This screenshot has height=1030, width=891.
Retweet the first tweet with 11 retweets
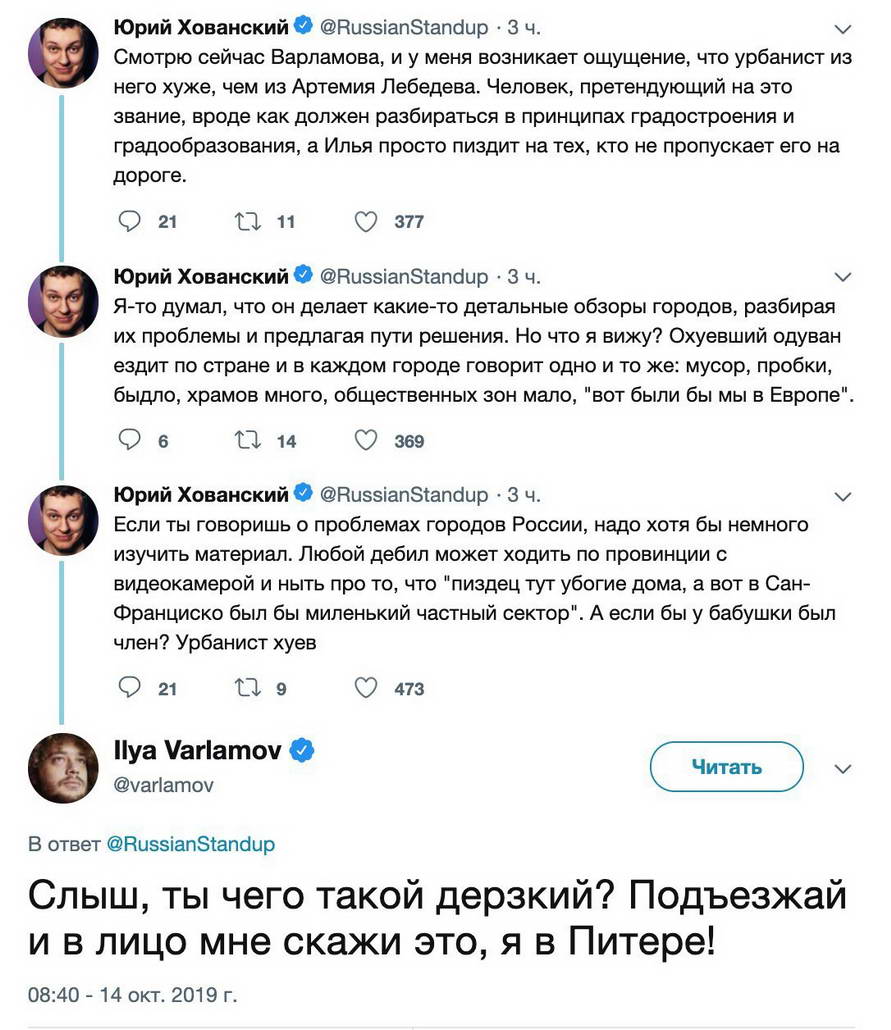(248, 221)
